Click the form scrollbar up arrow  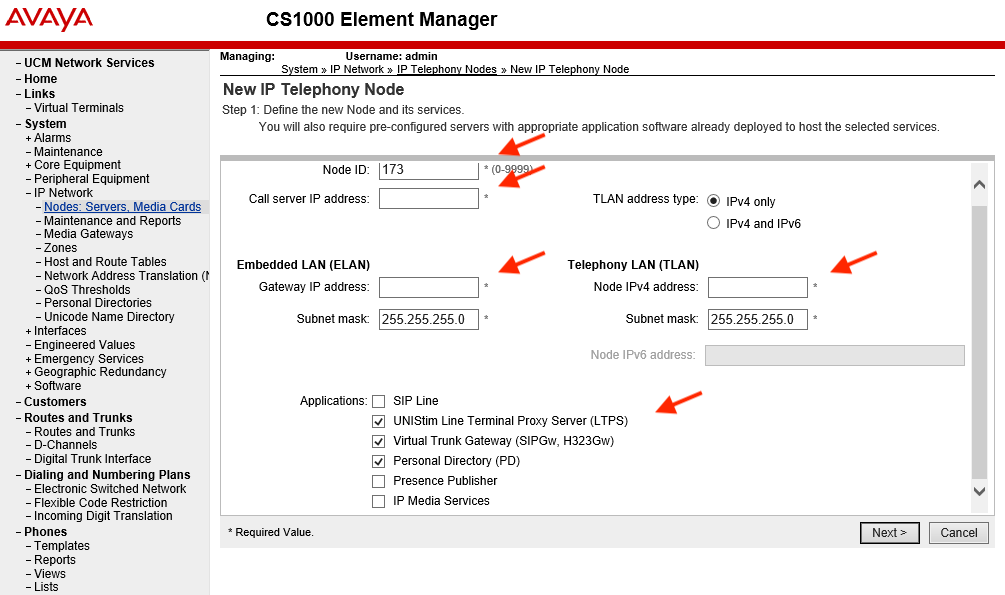[979, 185]
